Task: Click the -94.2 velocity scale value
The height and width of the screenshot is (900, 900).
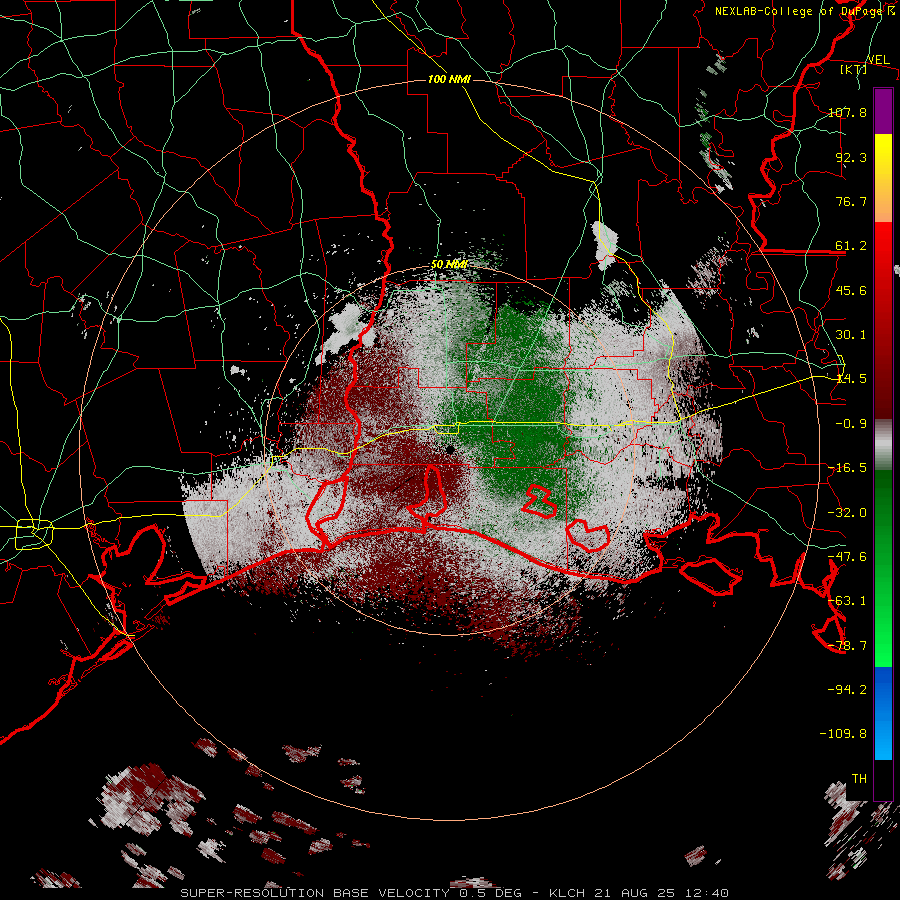Action: tap(847, 690)
